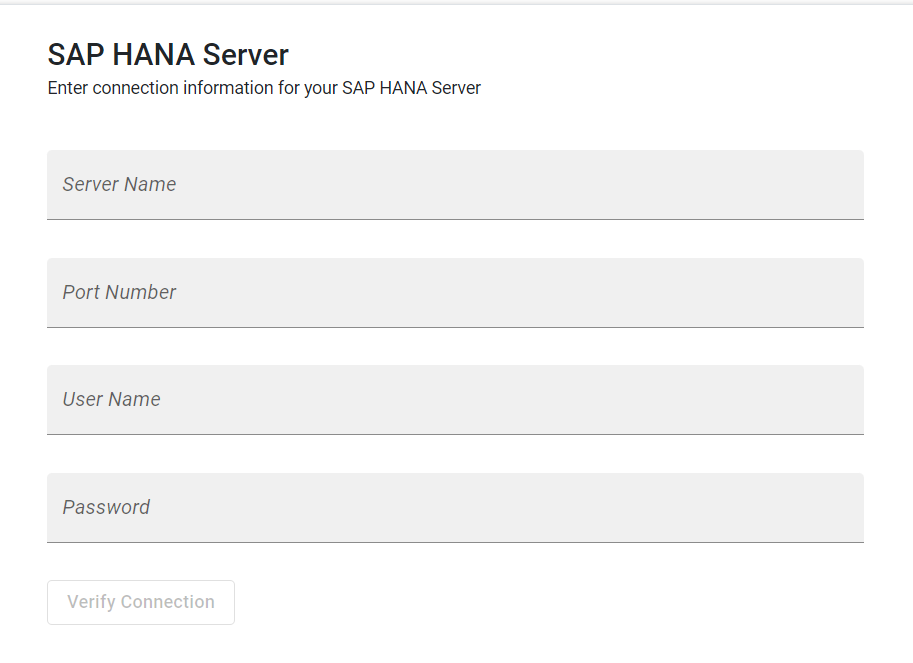Click the Server Name input field
Viewport: 913px width, 663px height.
(x=455, y=185)
